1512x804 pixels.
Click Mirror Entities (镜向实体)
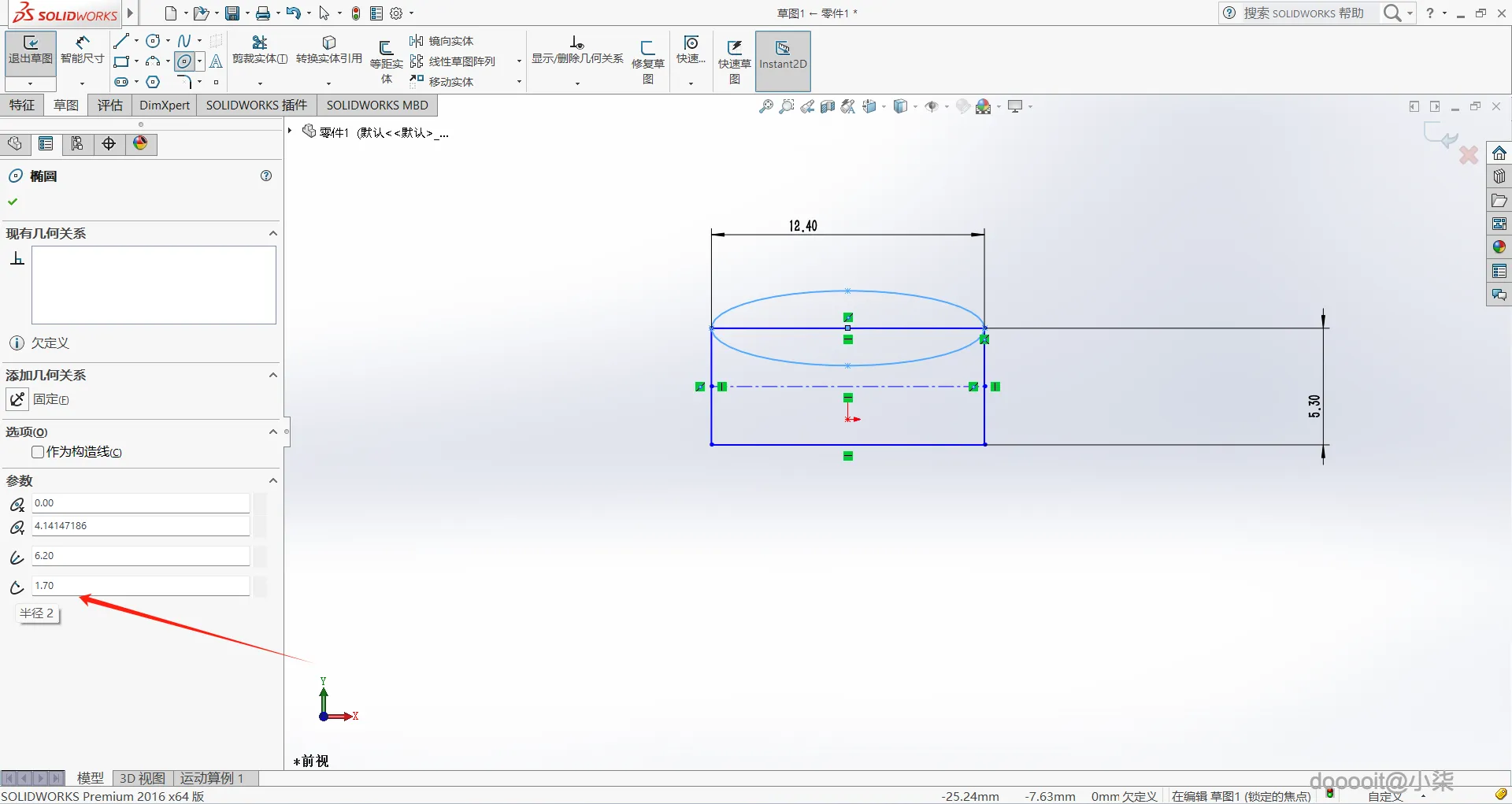pyautogui.click(x=441, y=41)
